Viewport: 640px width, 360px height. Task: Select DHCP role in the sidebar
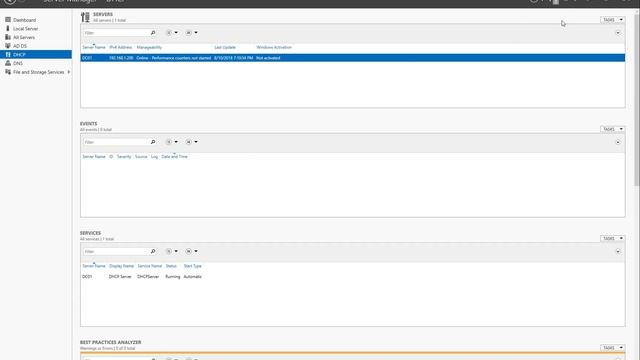[36, 55]
